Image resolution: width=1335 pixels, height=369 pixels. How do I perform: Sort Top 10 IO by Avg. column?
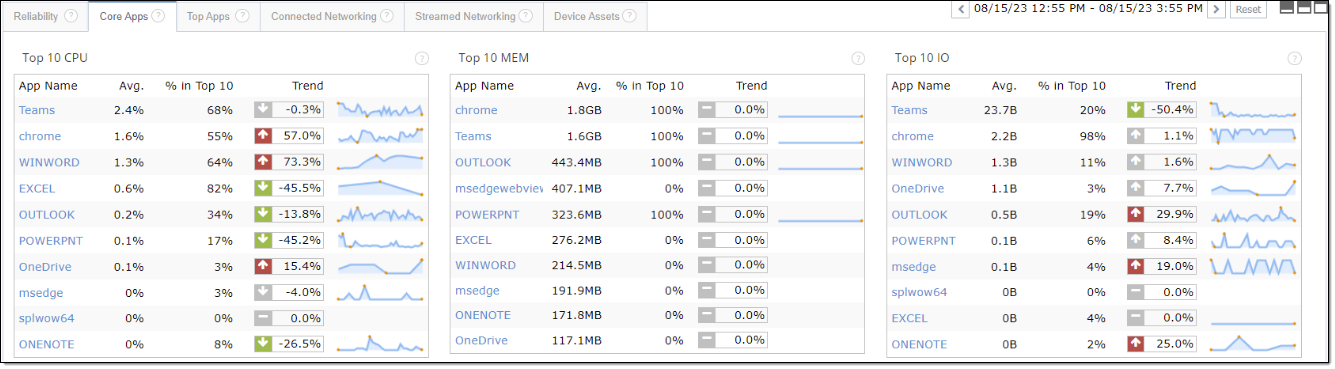pos(1004,86)
